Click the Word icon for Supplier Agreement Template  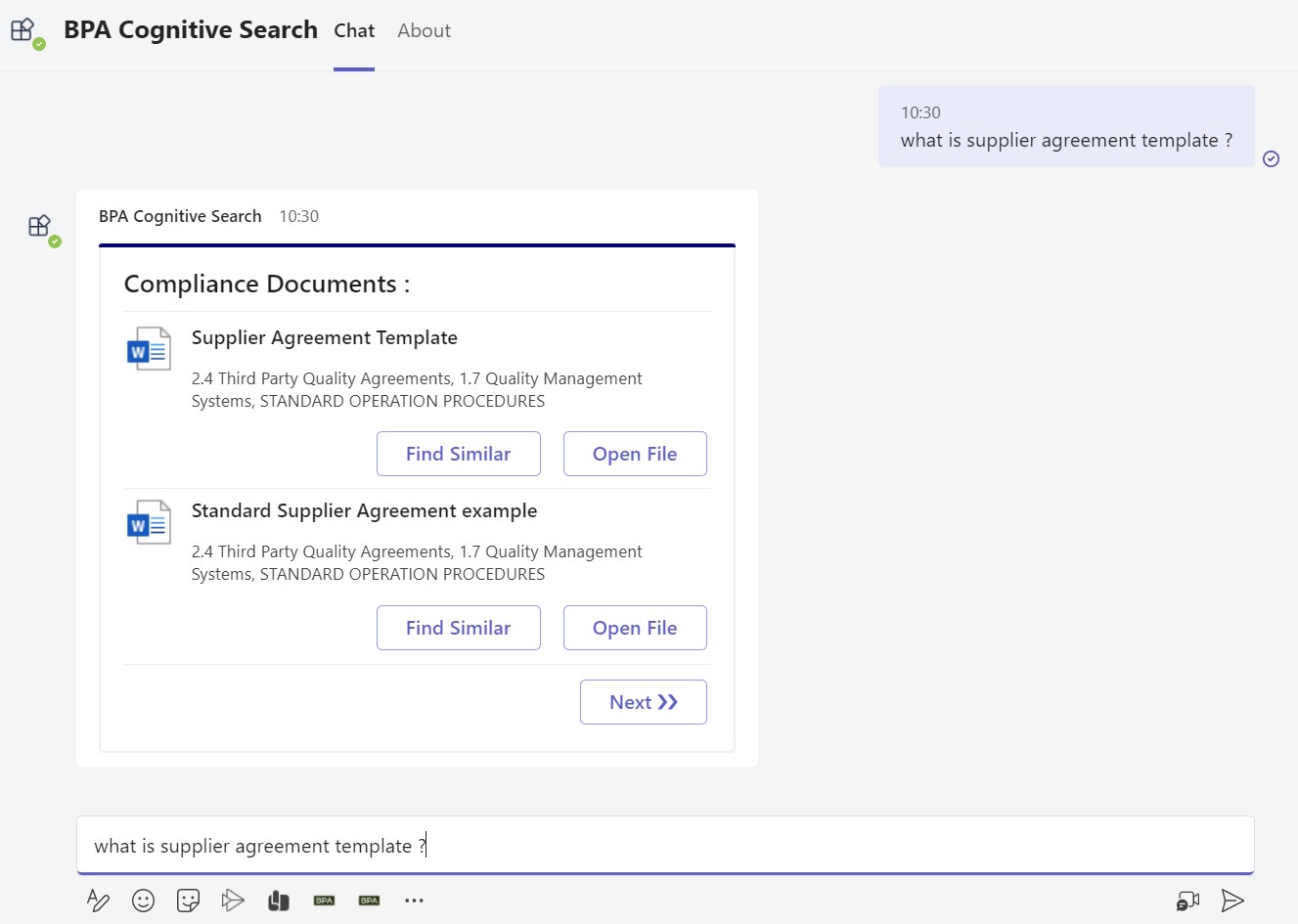coord(149,349)
